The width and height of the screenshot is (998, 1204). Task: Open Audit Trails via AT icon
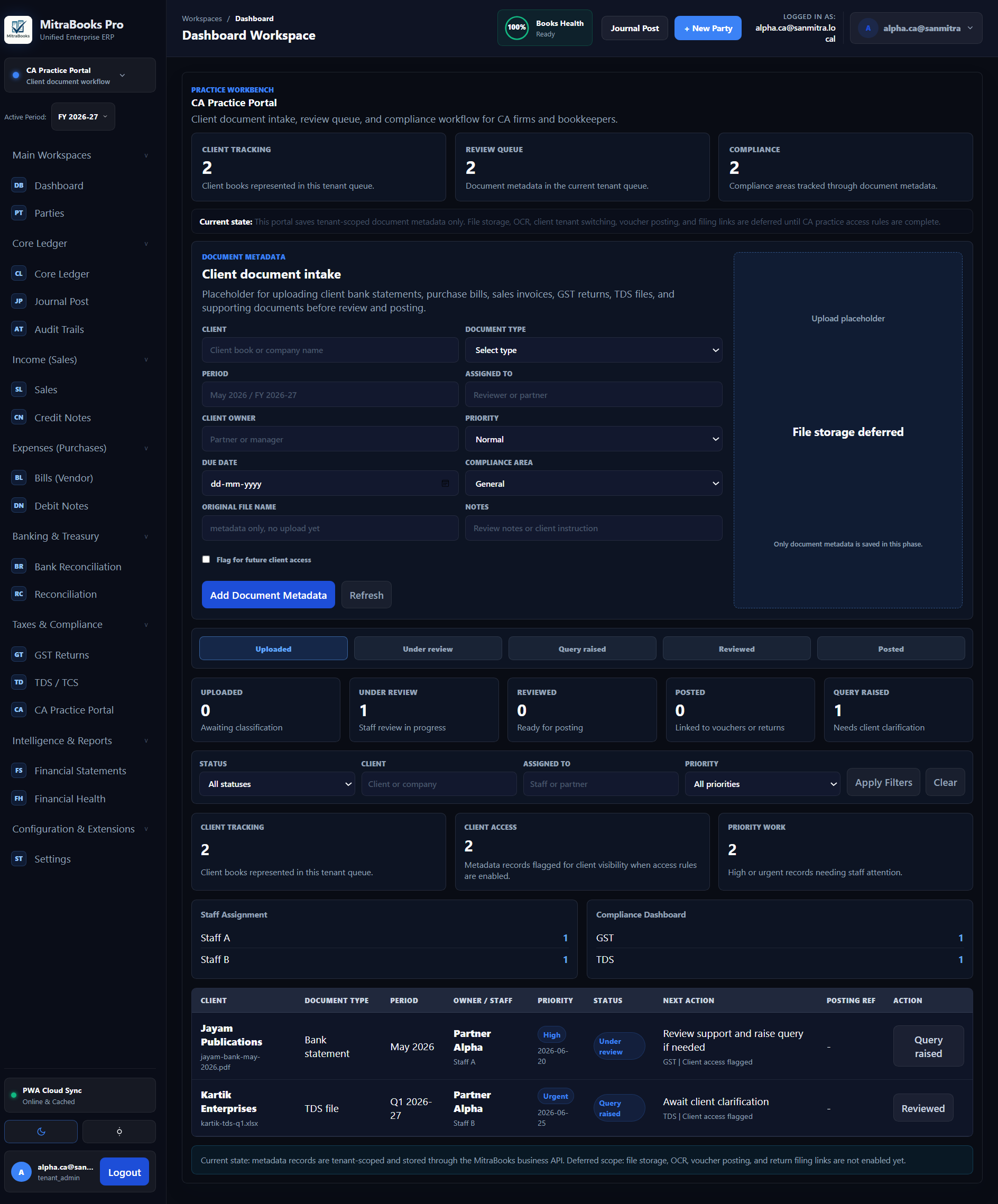pyautogui.click(x=19, y=329)
